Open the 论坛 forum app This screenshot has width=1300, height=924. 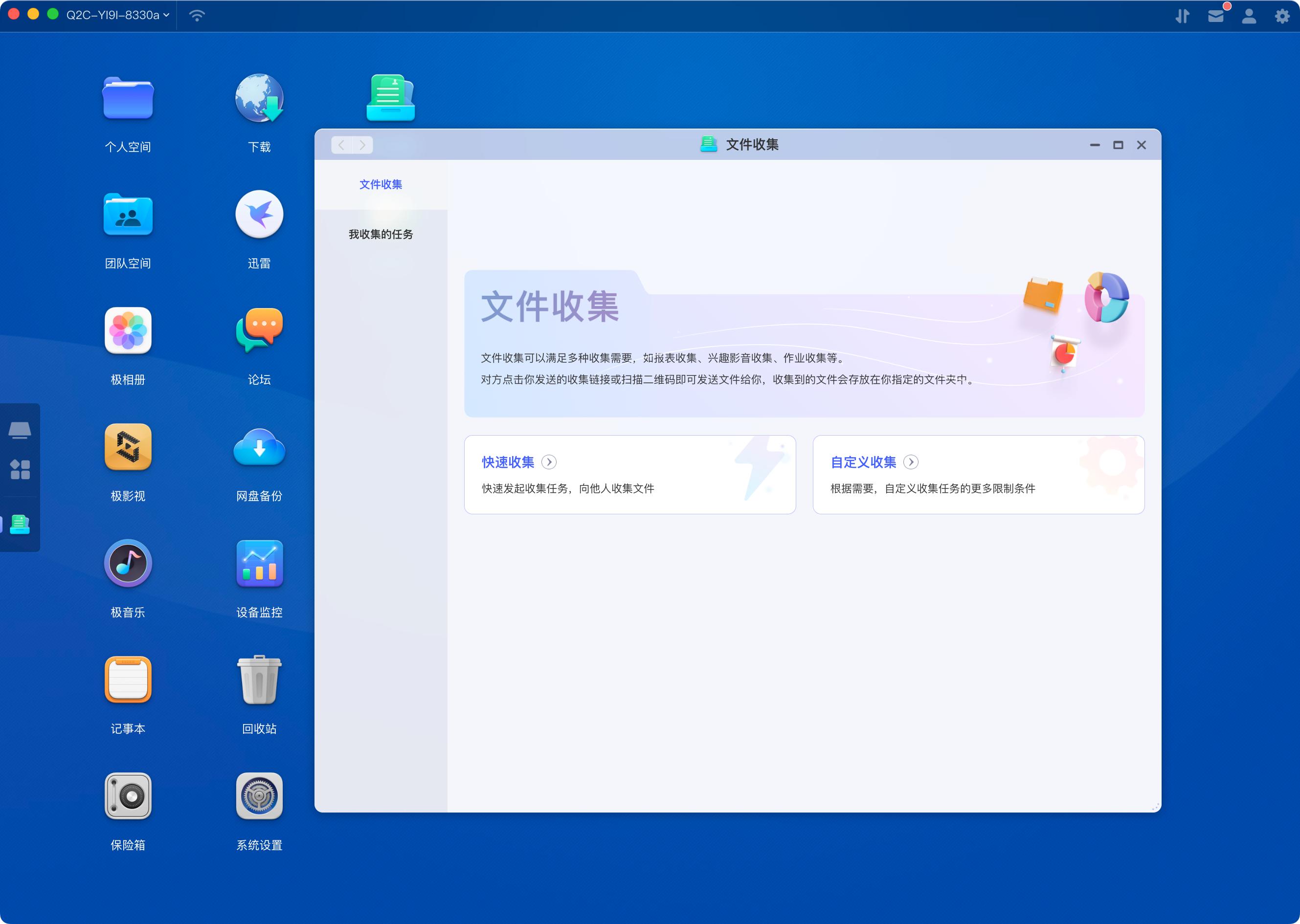[x=260, y=331]
